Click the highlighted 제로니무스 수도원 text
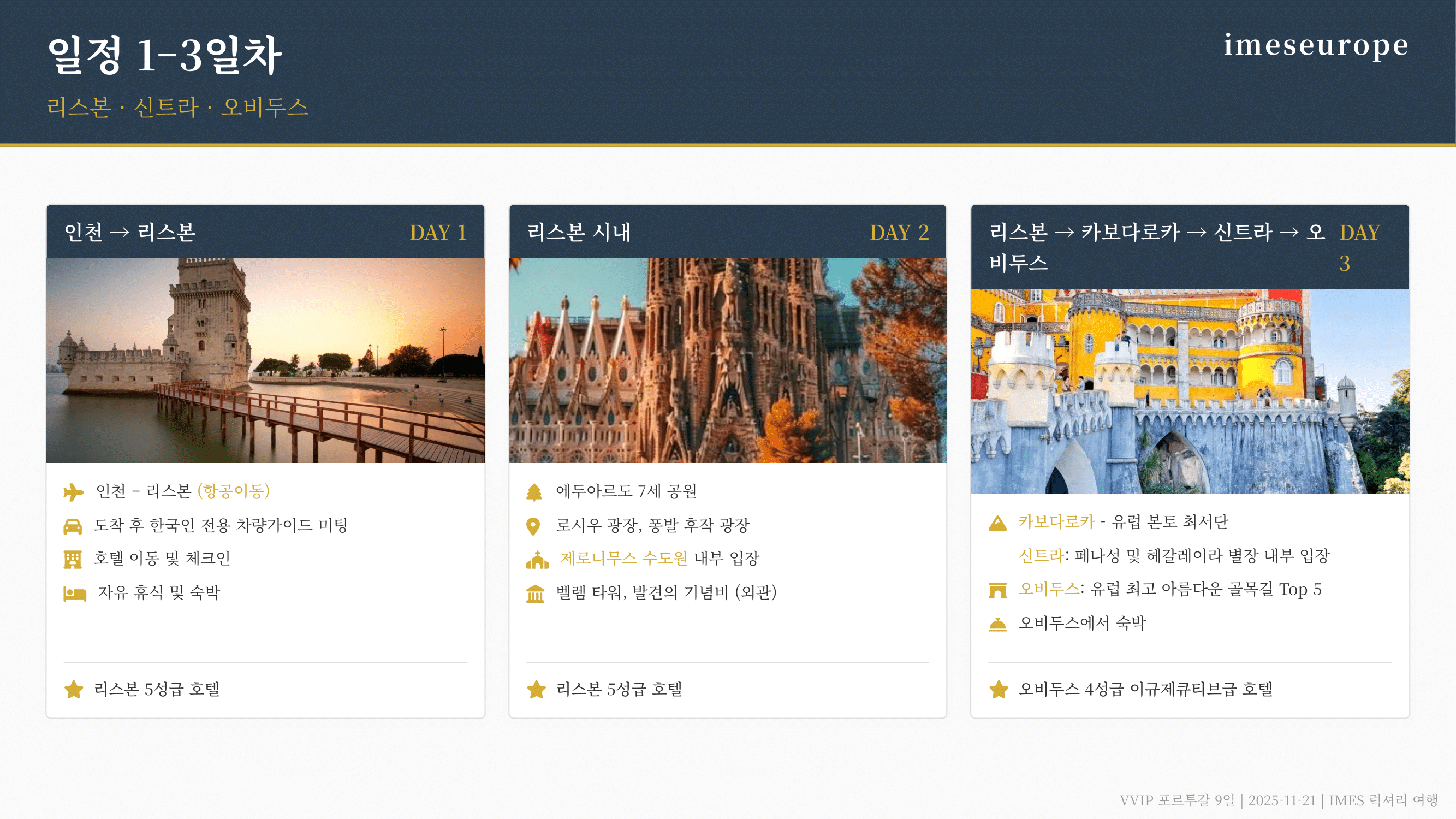The width and height of the screenshot is (1456, 819). coord(623,559)
